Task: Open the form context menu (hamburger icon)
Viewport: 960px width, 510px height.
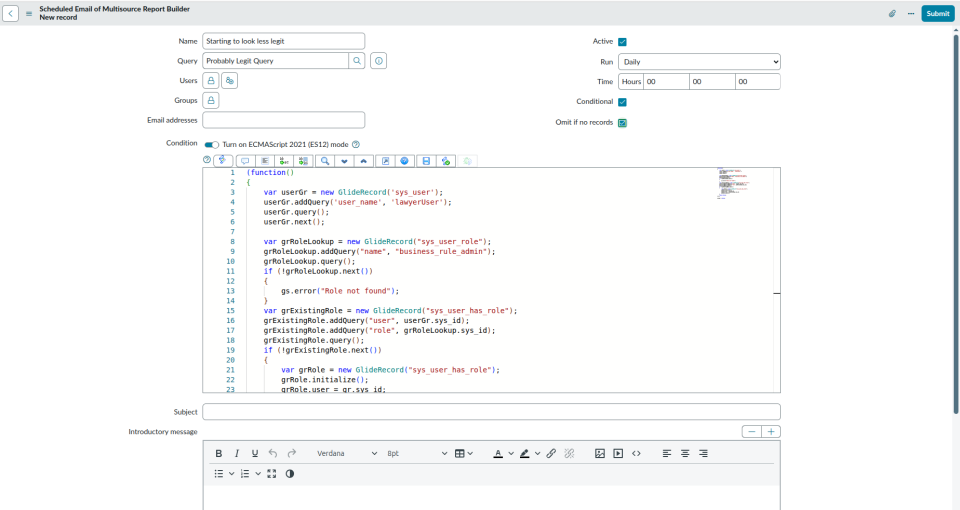Action: [x=29, y=13]
